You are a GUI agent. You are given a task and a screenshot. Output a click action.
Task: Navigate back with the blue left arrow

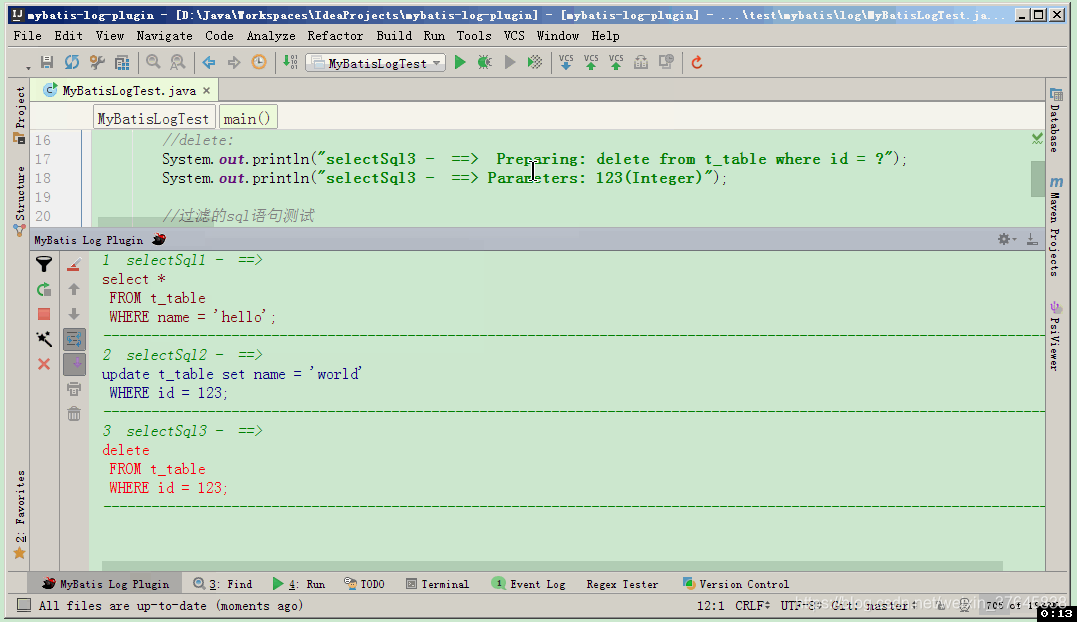click(x=209, y=62)
